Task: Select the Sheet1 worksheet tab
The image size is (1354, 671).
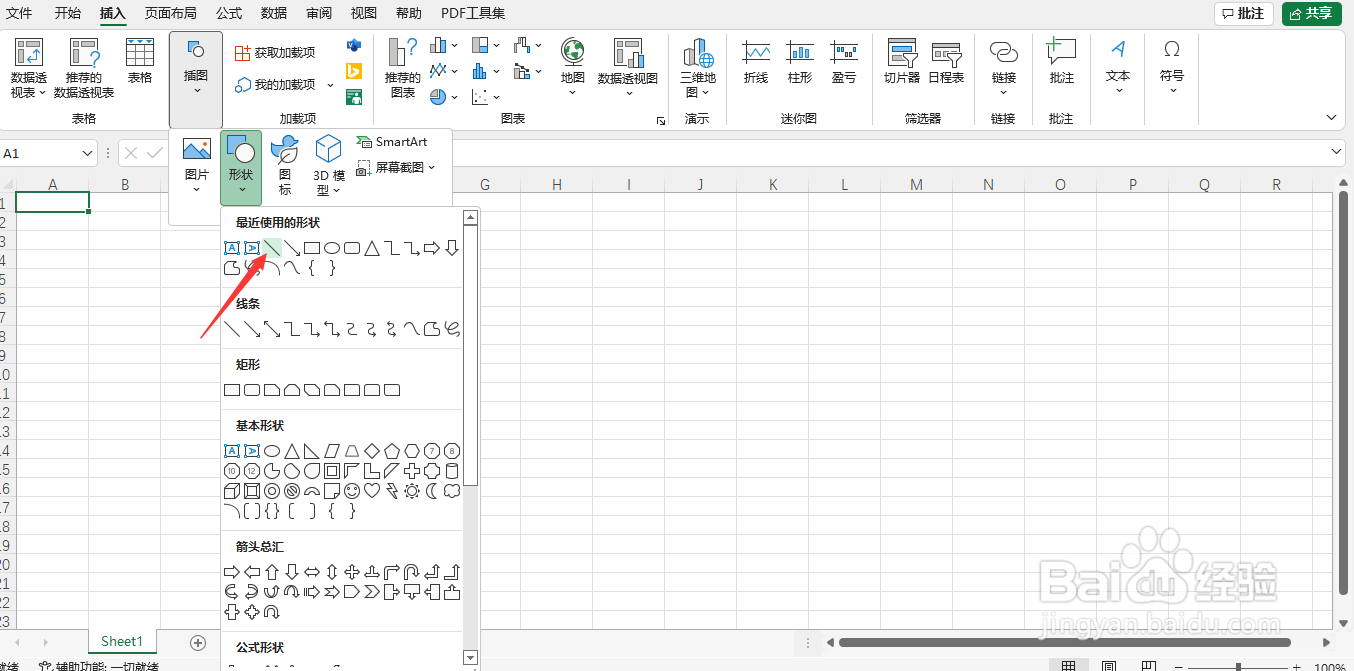Action: tap(122, 641)
